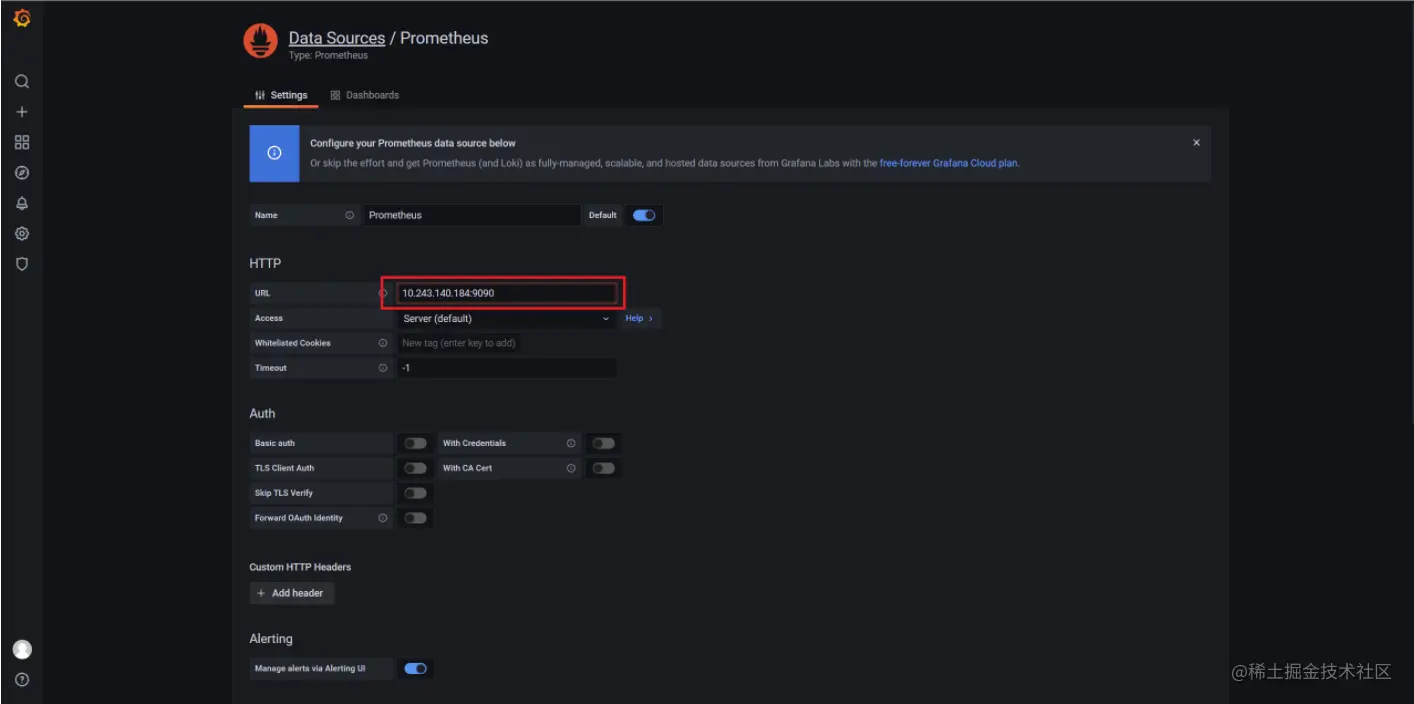Open the Explore compass icon
Screen dimensions: 1414x704
pos(22,173)
